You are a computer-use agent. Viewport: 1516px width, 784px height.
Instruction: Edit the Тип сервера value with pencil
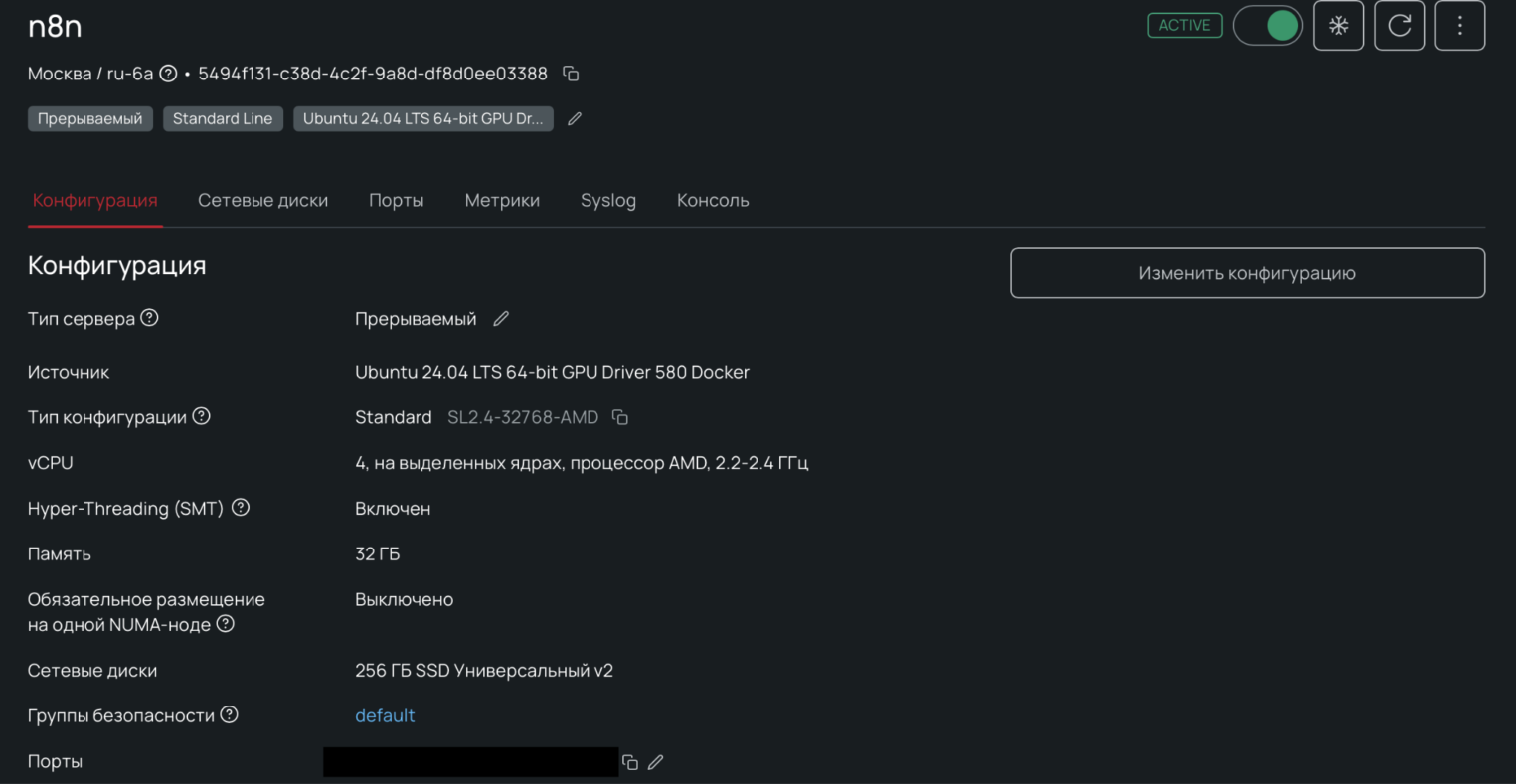(501, 319)
